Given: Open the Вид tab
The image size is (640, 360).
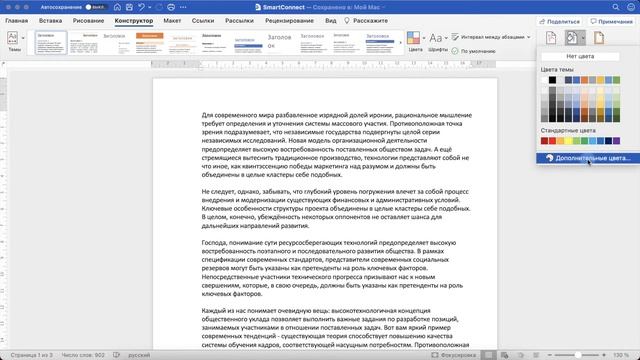Looking at the screenshot, I should pyautogui.click(x=331, y=20).
